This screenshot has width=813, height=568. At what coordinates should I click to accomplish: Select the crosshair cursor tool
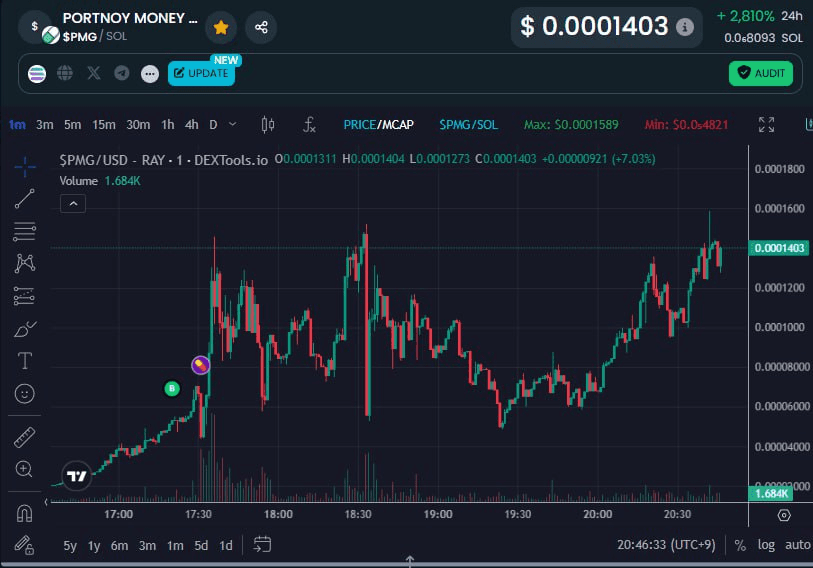coord(24,167)
